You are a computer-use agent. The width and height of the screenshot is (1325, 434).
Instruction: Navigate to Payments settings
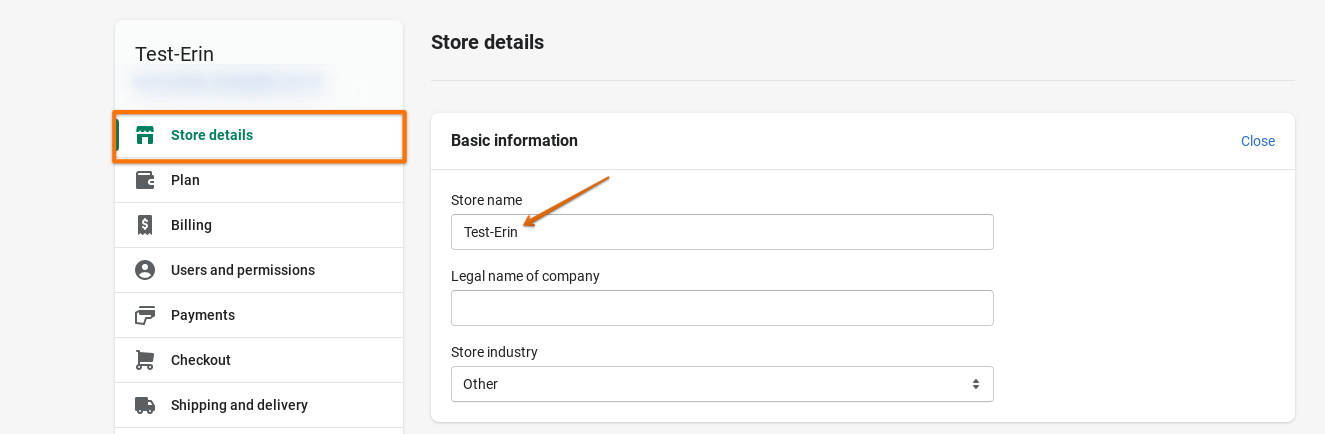pyautogui.click(x=203, y=315)
